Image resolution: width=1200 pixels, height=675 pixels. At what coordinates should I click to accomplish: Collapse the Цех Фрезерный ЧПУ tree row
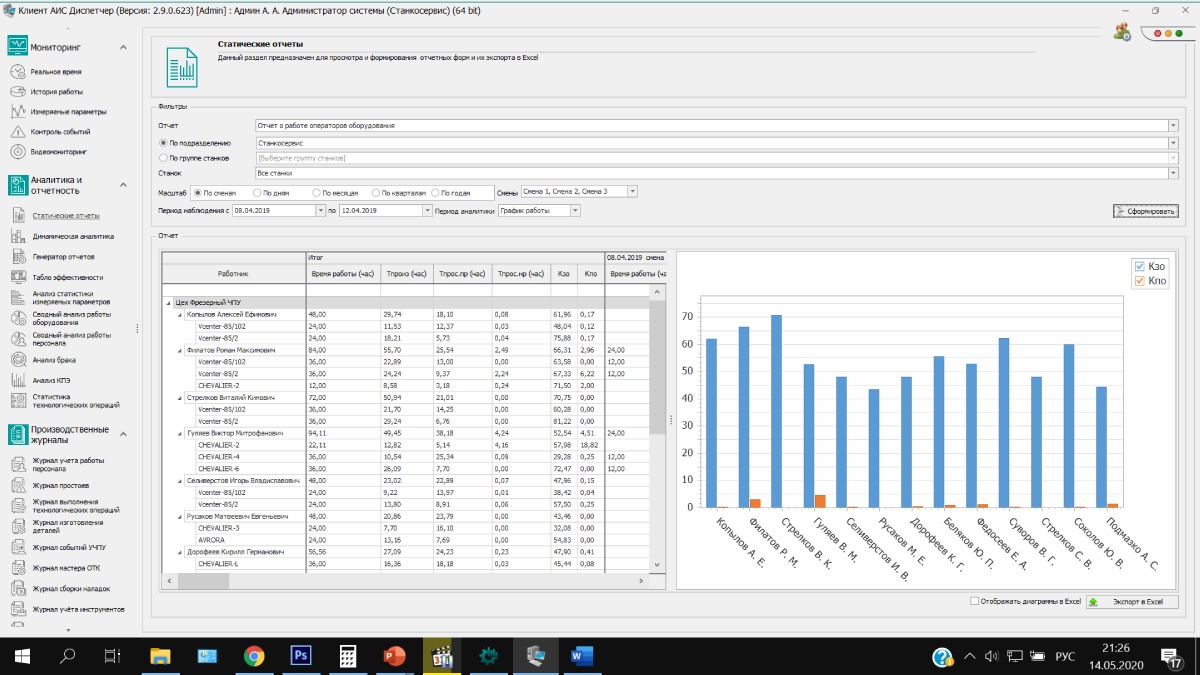click(167, 302)
